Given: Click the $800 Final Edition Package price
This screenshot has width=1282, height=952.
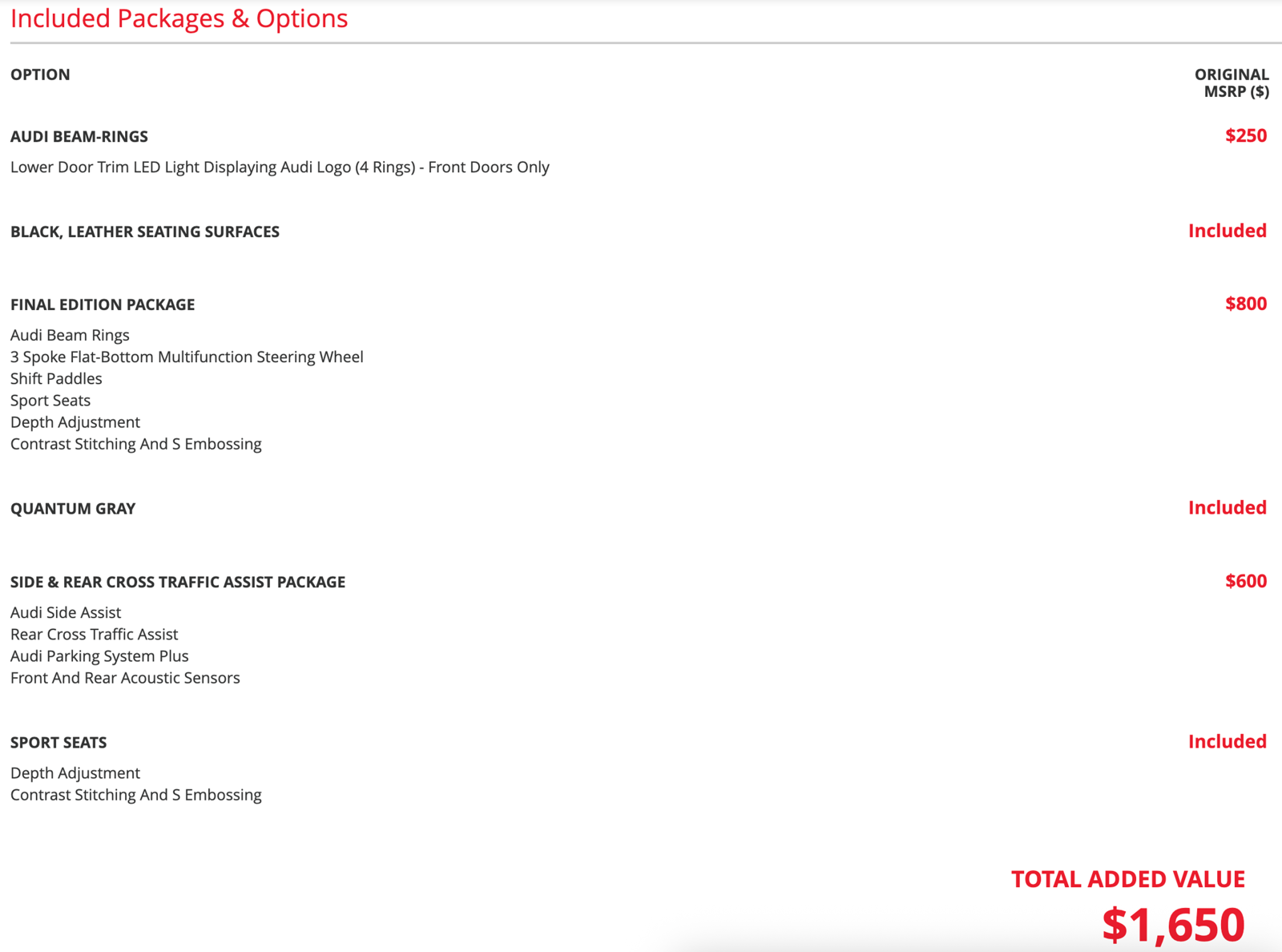Looking at the screenshot, I should tap(1245, 304).
